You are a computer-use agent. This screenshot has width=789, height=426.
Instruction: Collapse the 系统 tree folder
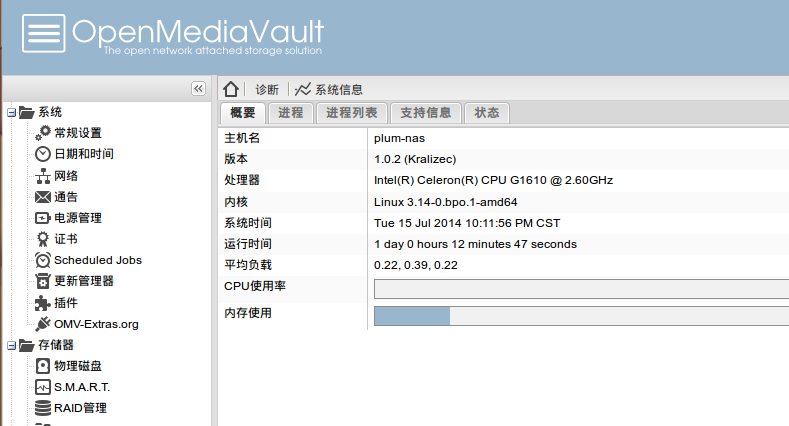[11, 112]
